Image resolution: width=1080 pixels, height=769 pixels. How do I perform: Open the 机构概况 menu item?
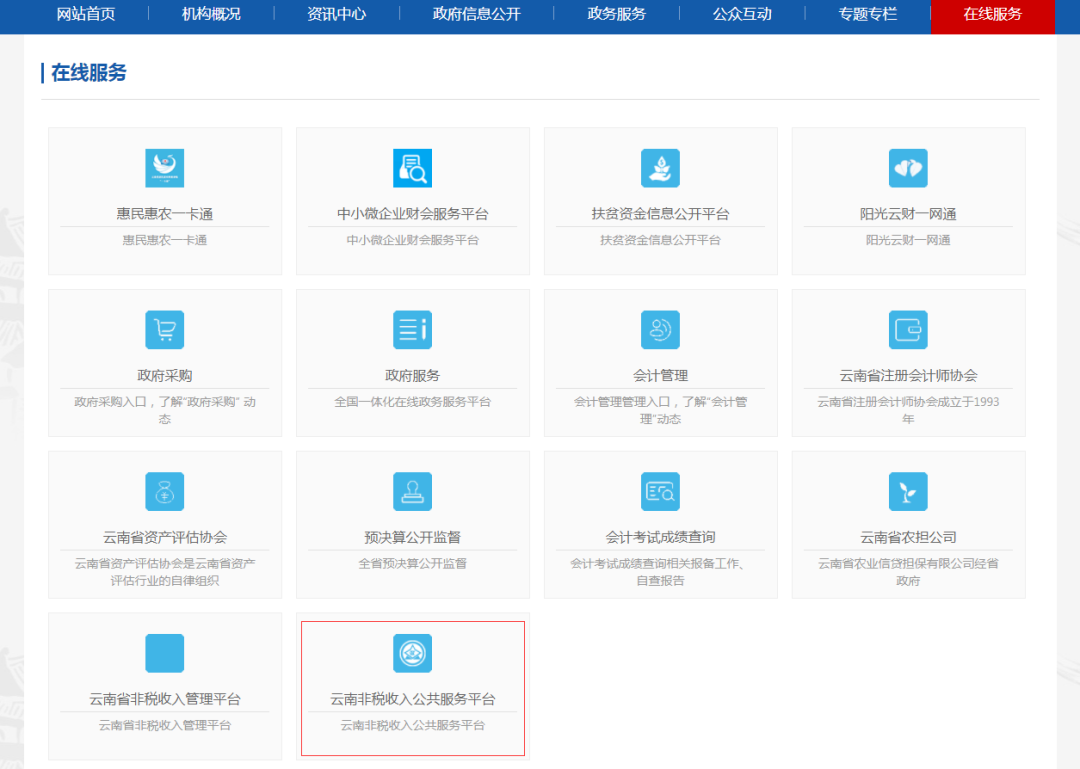pos(211,14)
